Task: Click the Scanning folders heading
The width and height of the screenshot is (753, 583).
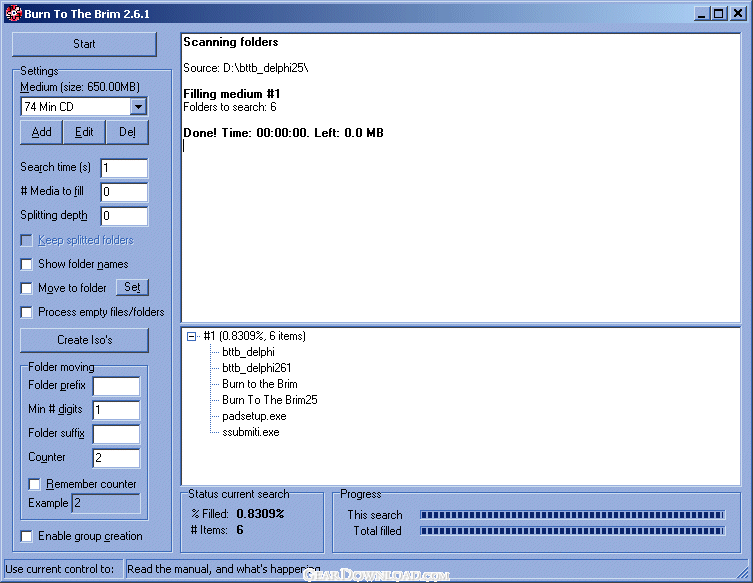Action: pos(231,42)
